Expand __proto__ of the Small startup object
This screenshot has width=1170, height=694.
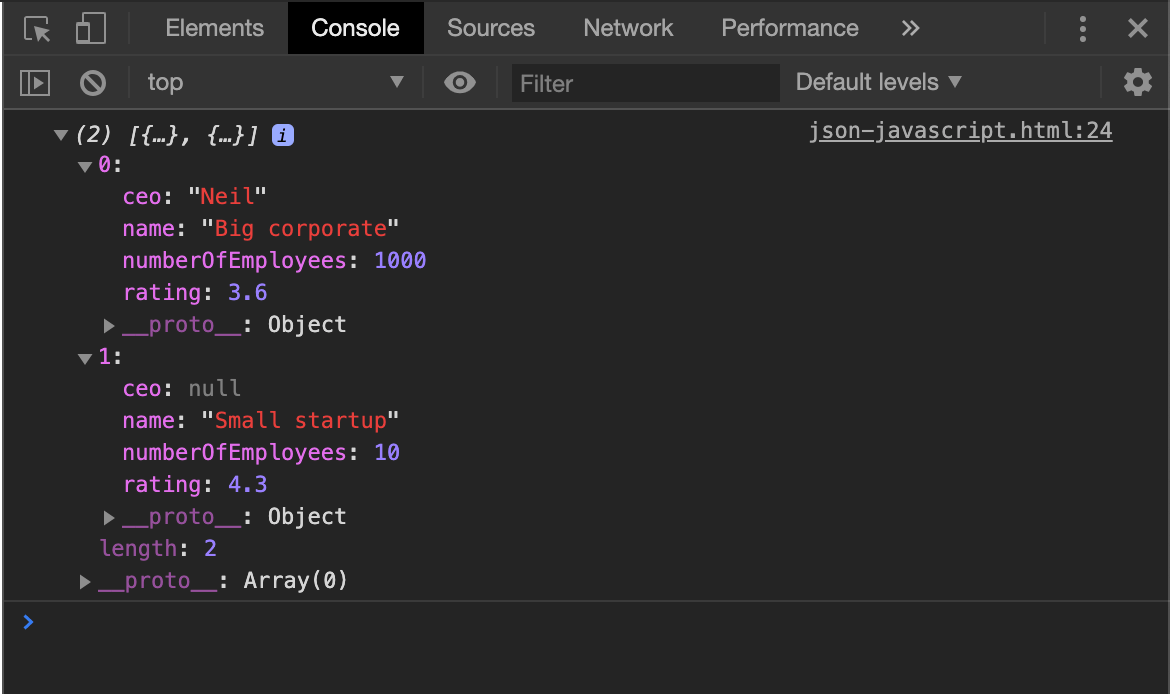click(x=108, y=517)
